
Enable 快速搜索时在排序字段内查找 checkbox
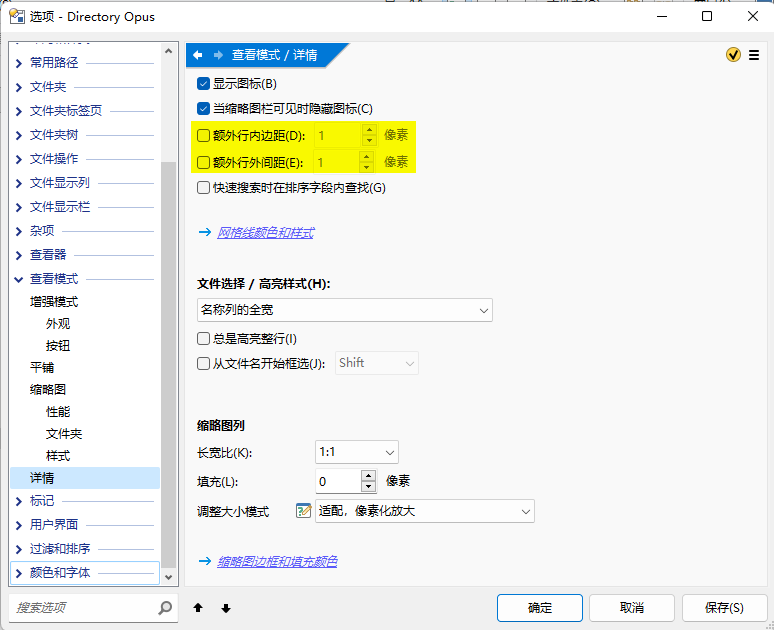point(203,188)
